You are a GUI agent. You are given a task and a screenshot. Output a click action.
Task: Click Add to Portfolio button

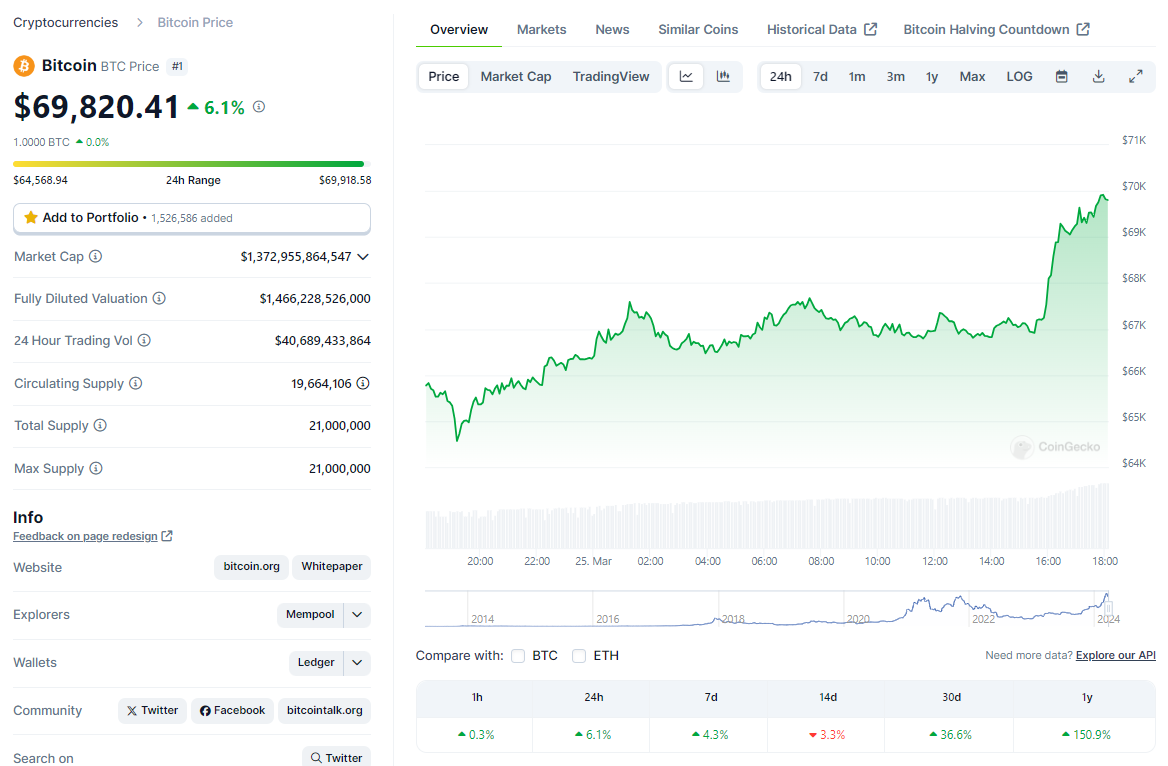pyautogui.click(x=191, y=218)
